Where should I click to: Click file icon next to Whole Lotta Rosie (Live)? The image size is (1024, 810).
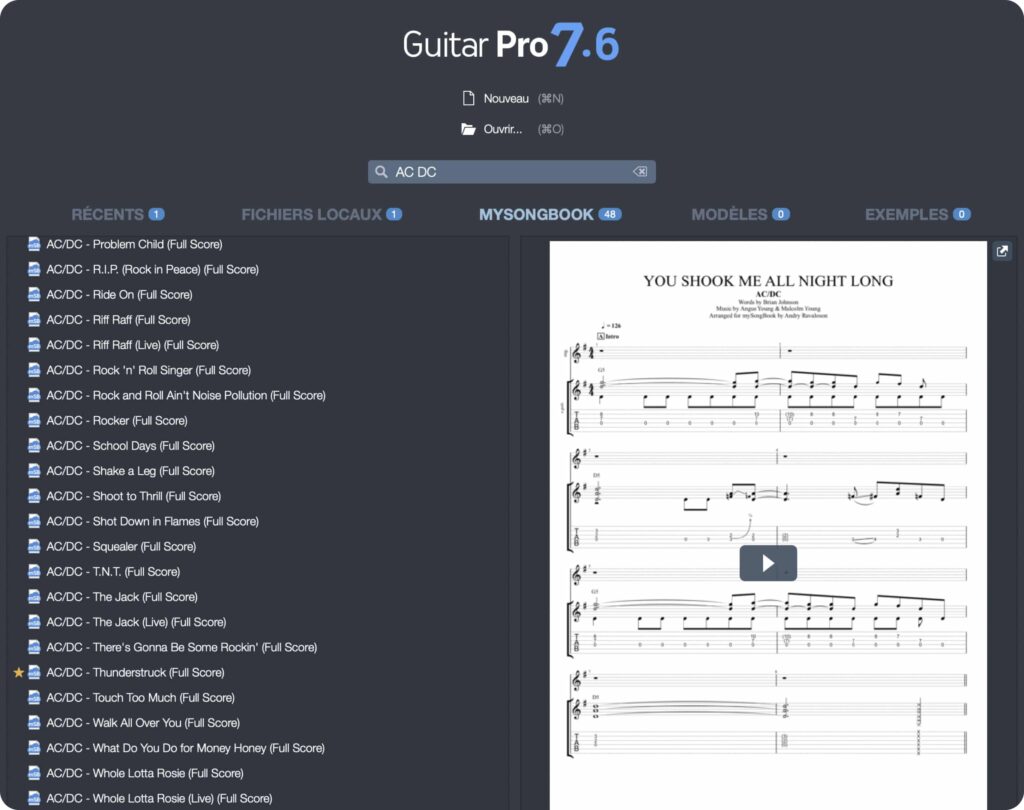[34, 798]
